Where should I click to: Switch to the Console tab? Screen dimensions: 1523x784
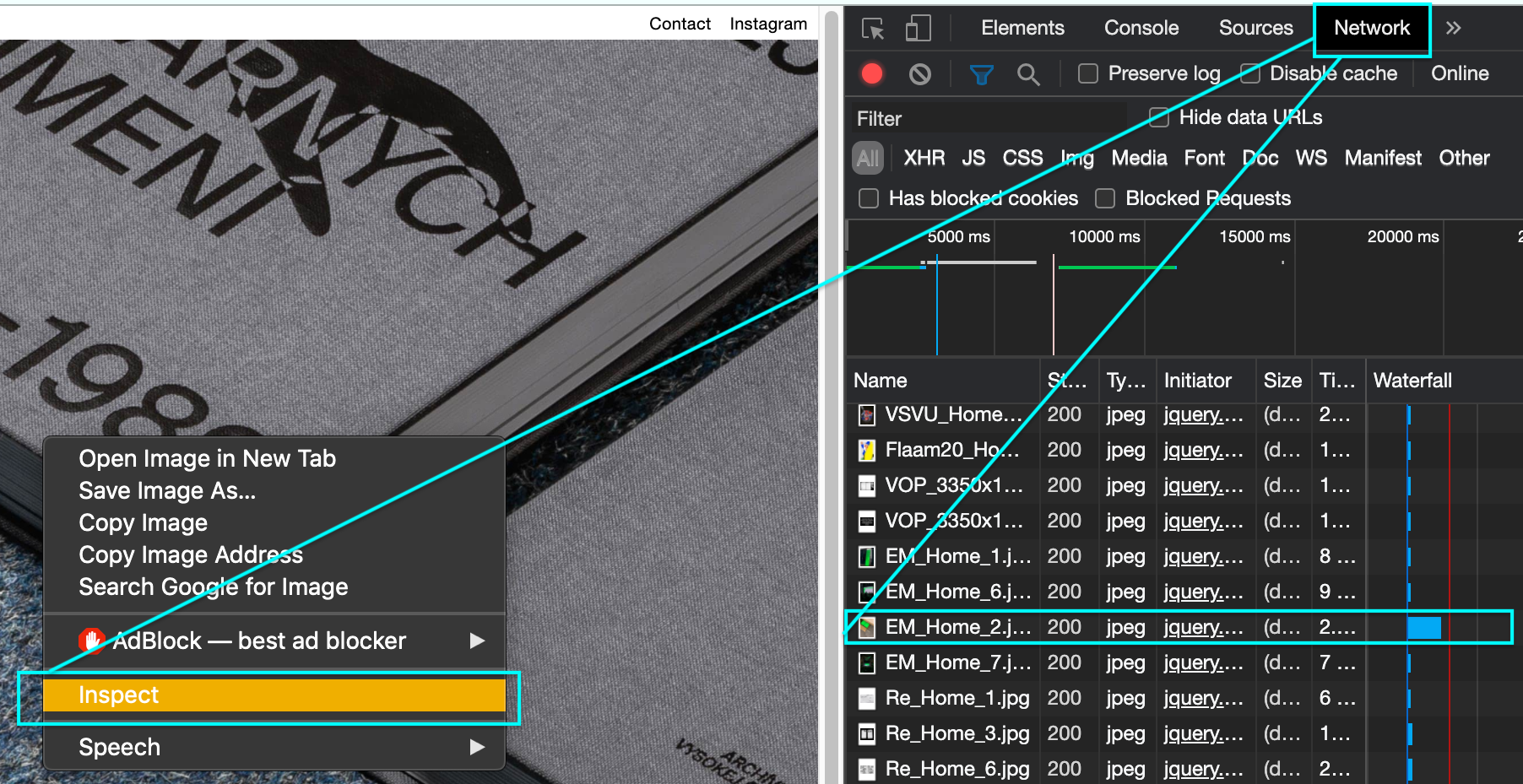[x=1141, y=29]
